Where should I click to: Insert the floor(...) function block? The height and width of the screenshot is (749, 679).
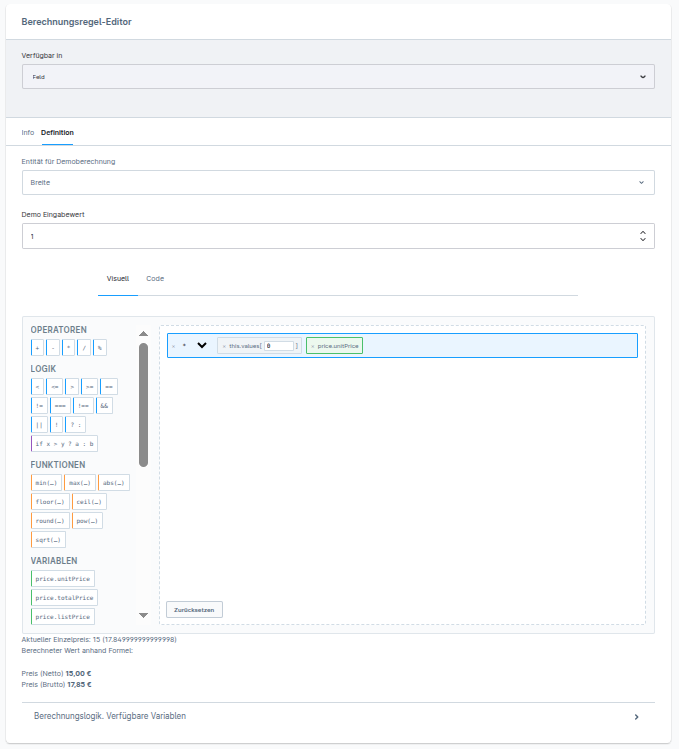tap(50, 502)
